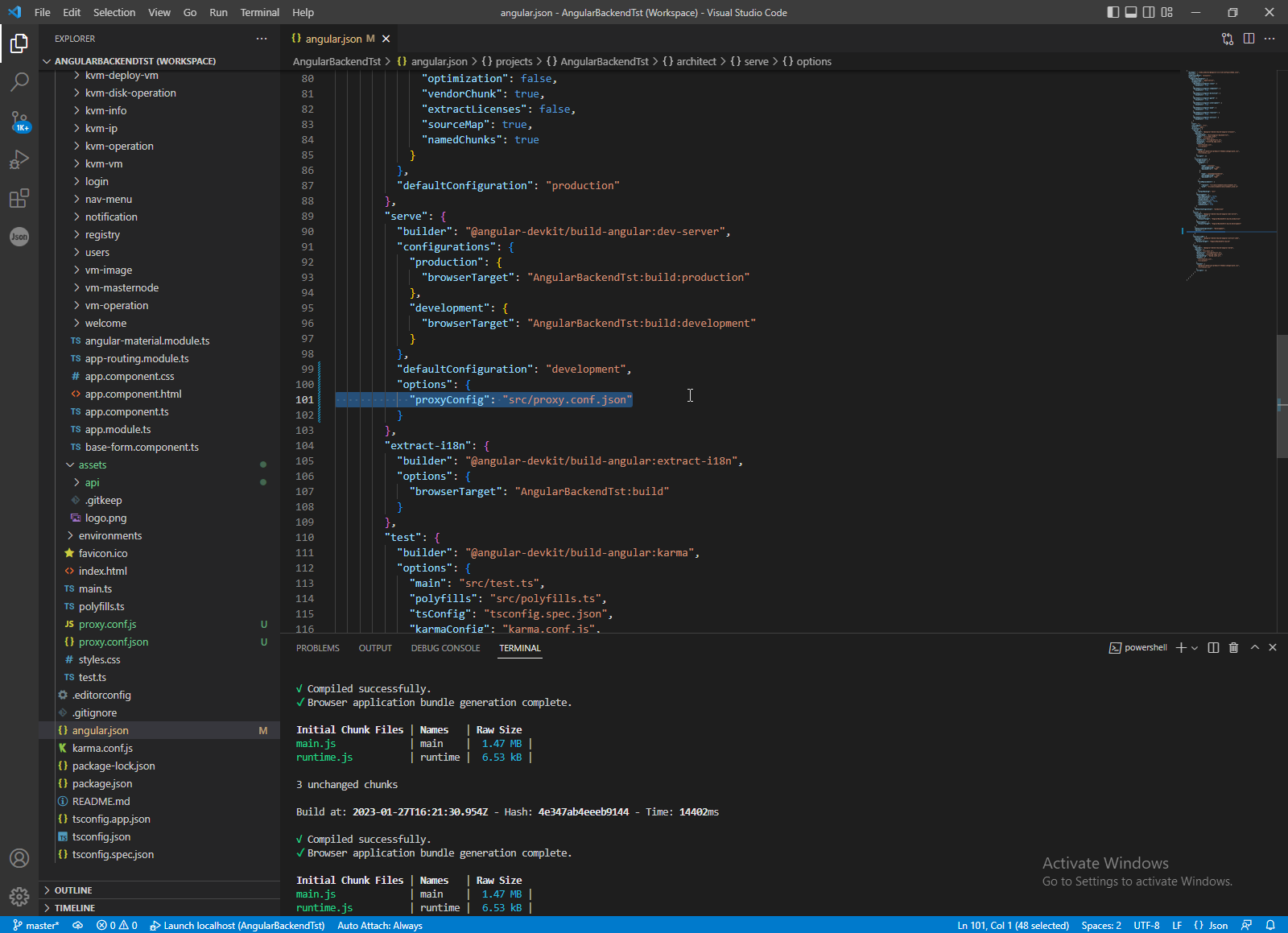Split the terminal panel
The width and height of the screenshot is (1288, 933).
(1213, 648)
